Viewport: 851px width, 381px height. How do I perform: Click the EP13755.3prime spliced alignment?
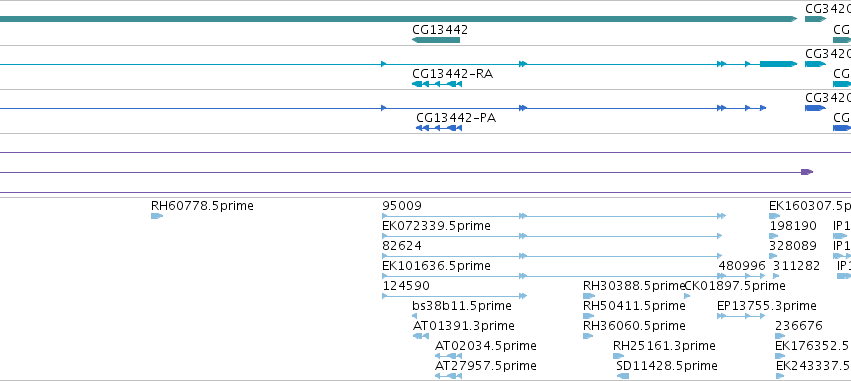[741, 316]
